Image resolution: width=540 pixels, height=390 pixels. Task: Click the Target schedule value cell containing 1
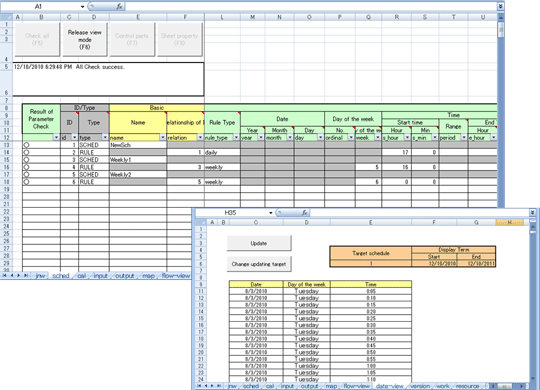(x=371, y=264)
